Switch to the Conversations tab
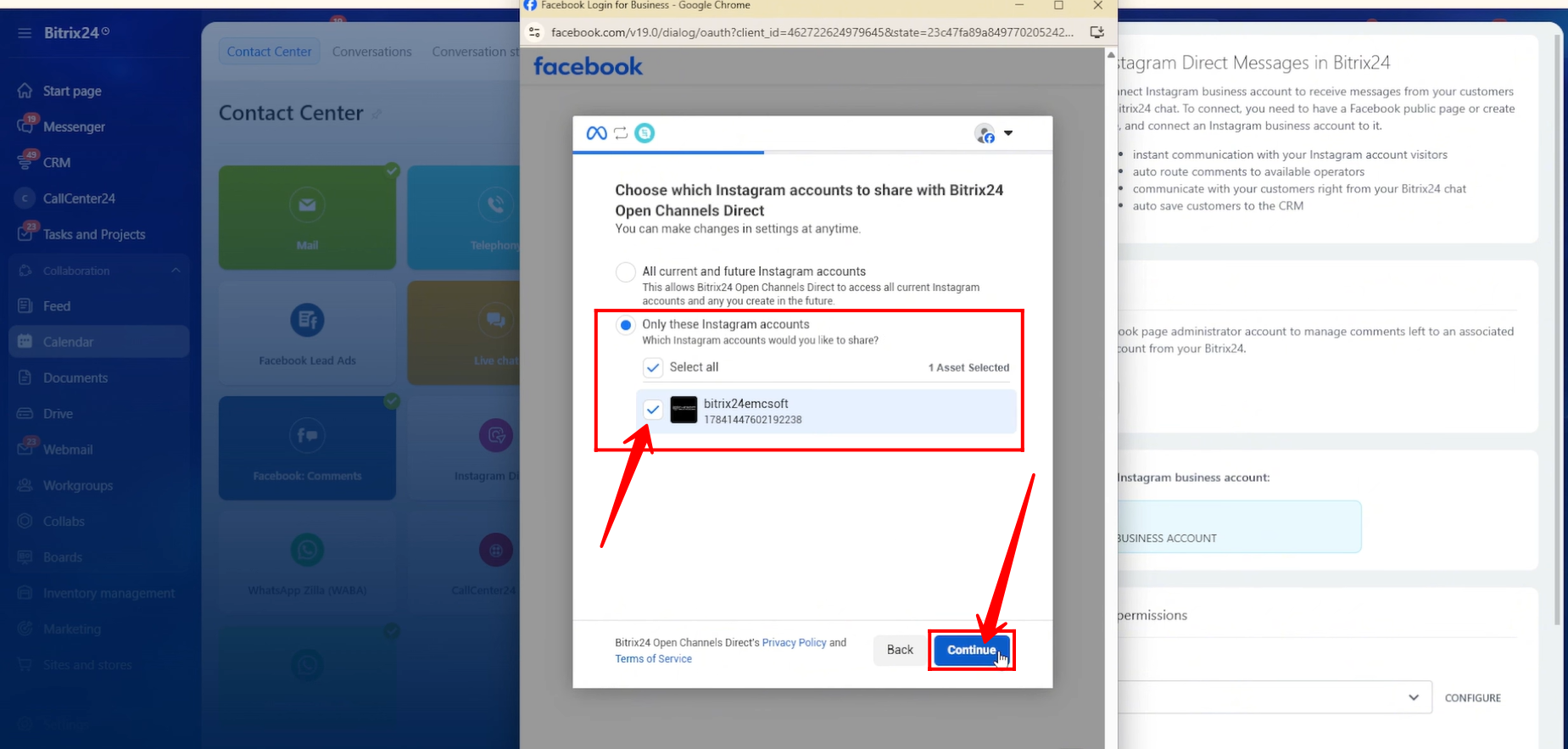This screenshot has height=749, width=1568. tap(371, 52)
